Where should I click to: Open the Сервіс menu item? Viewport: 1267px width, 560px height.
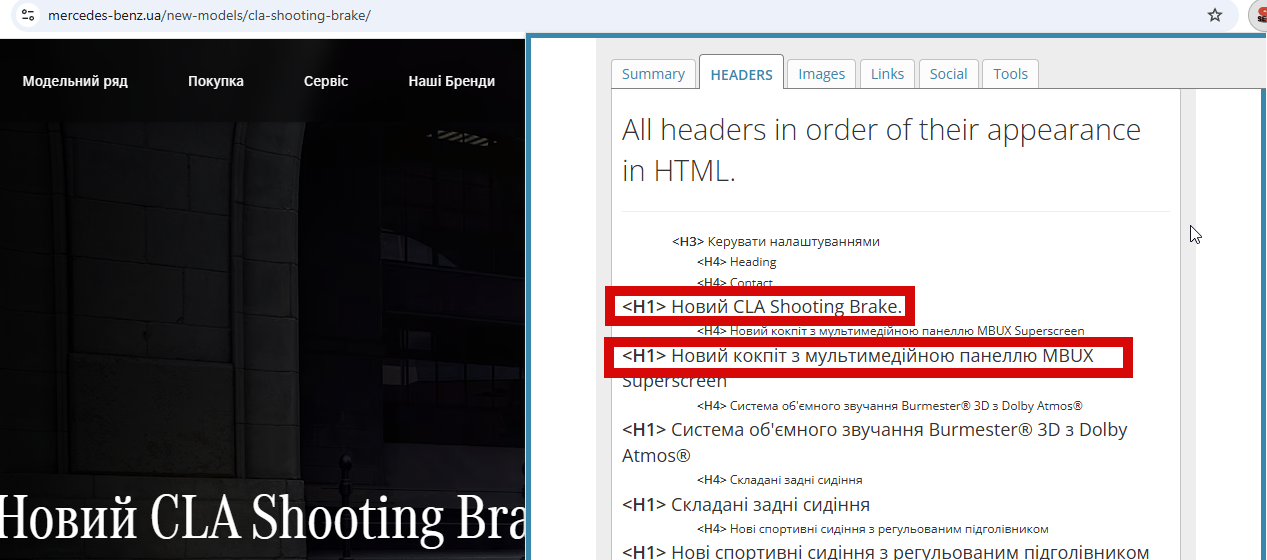coord(326,81)
